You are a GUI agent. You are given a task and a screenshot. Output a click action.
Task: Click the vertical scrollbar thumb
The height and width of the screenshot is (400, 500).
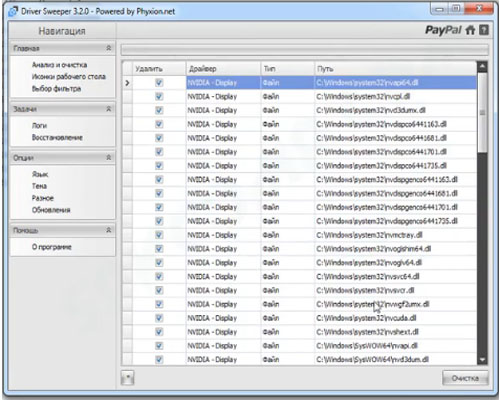tap(482, 113)
